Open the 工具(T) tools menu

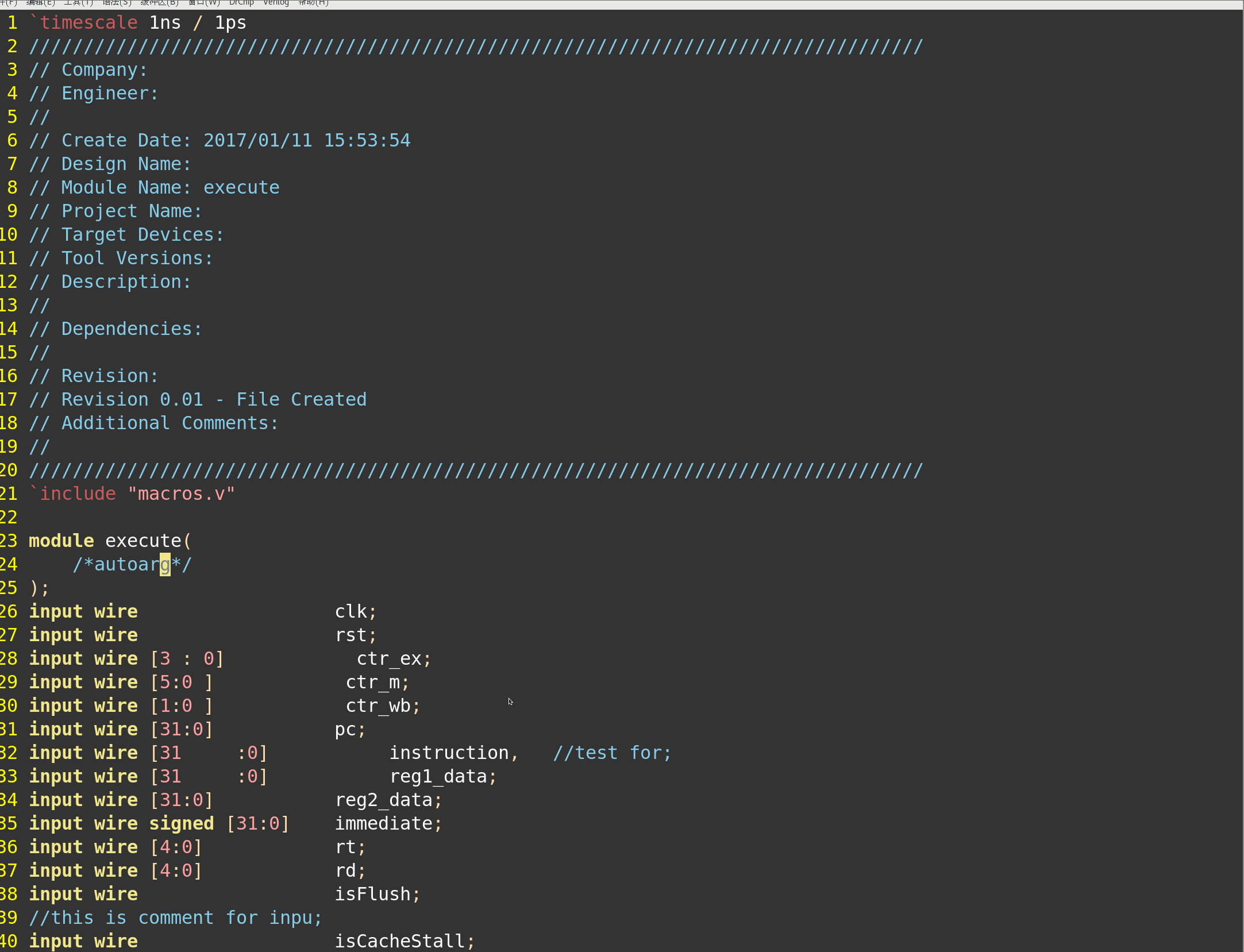click(x=78, y=3)
